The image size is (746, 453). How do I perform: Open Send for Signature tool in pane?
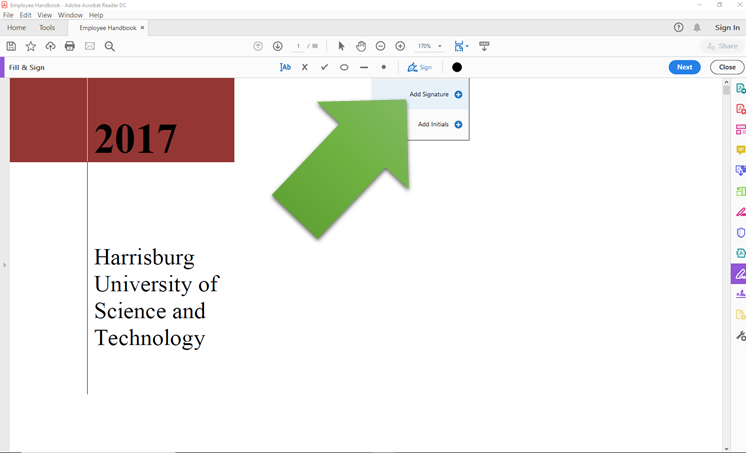point(740,294)
